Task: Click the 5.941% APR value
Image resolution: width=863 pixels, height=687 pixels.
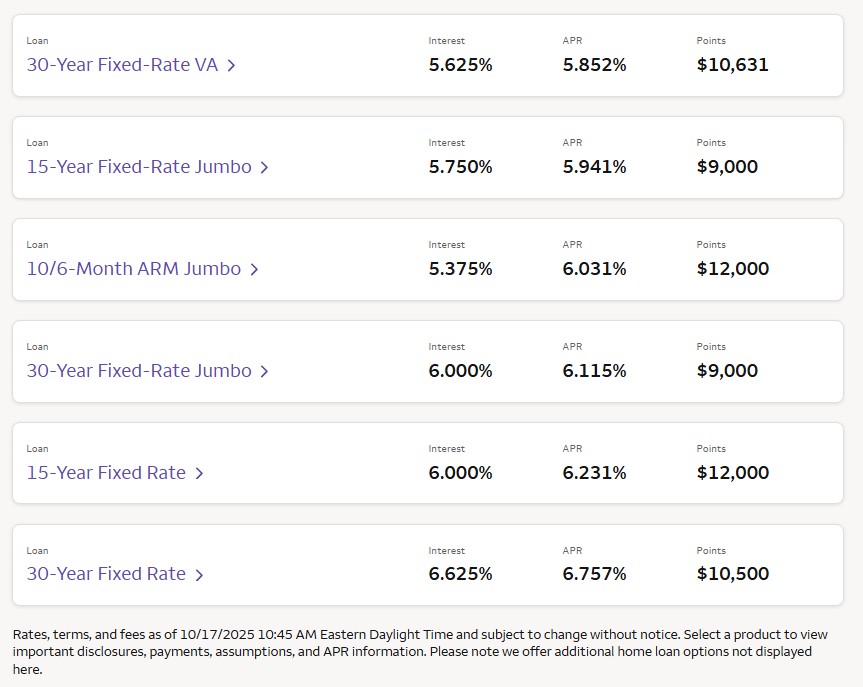Action: [594, 167]
